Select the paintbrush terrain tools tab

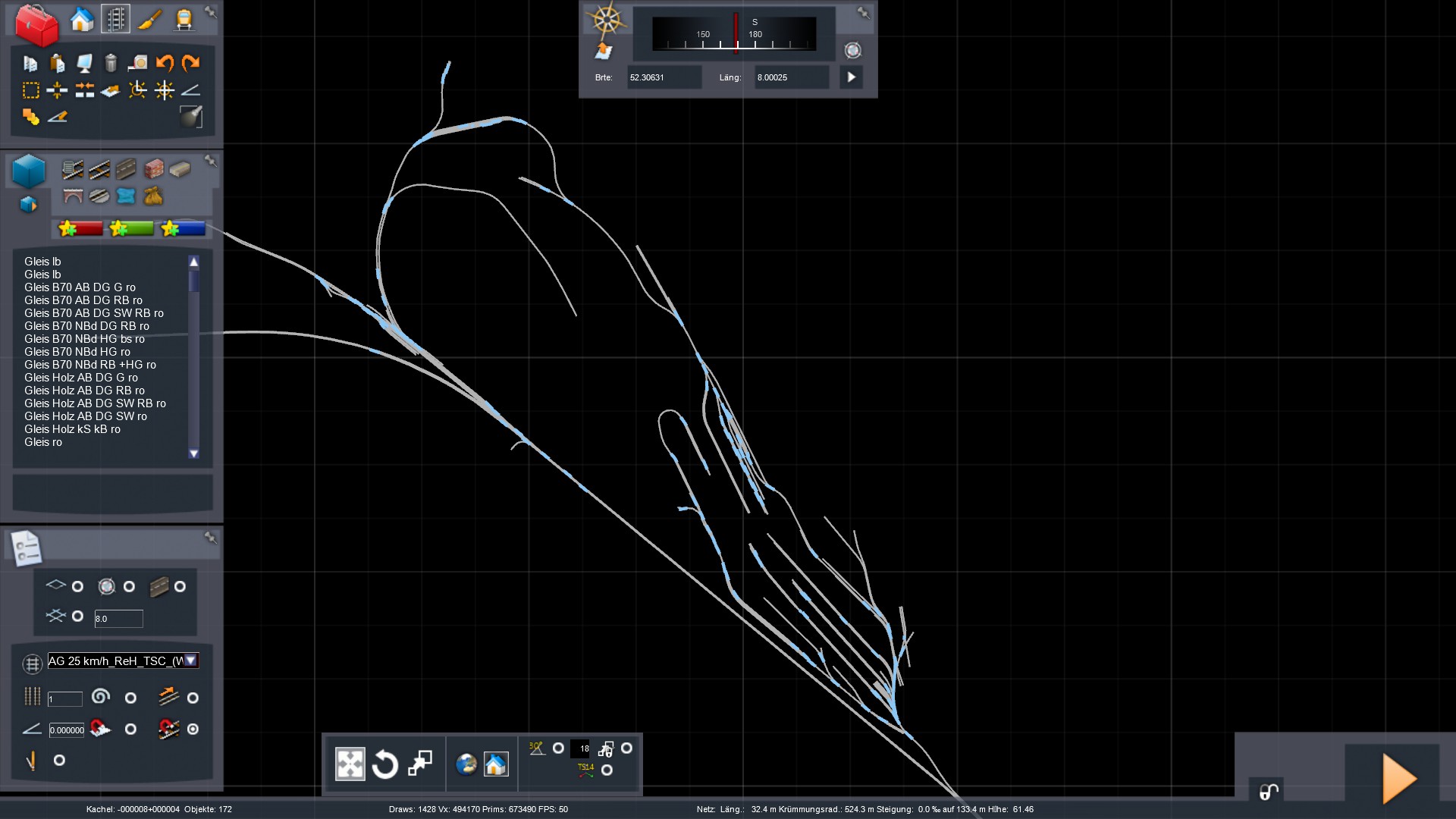click(x=150, y=20)
